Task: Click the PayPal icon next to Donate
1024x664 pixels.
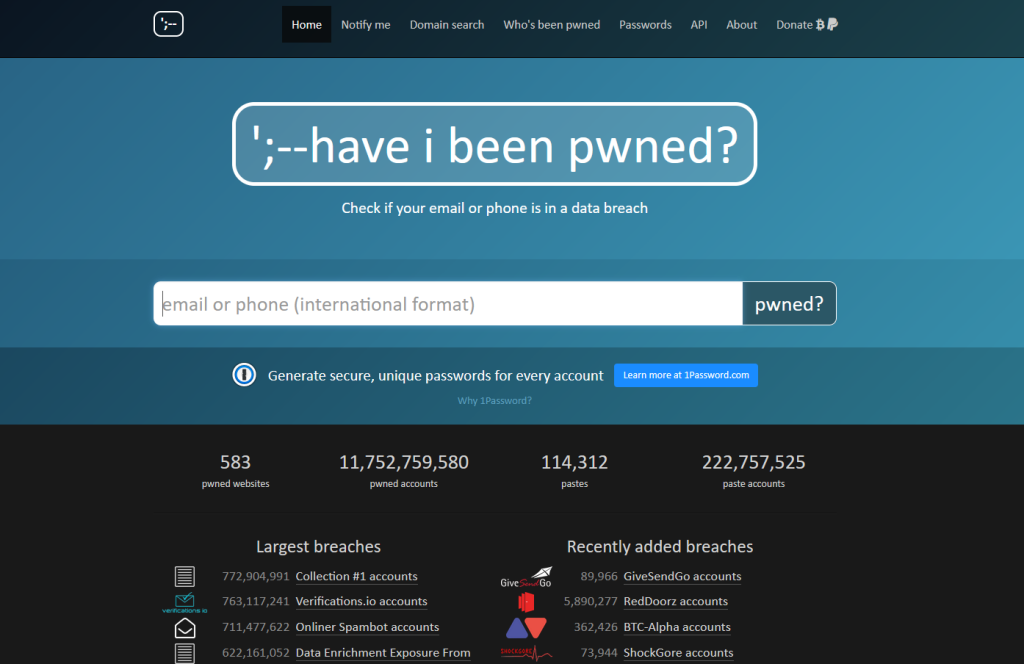Action: coord(832,25)
